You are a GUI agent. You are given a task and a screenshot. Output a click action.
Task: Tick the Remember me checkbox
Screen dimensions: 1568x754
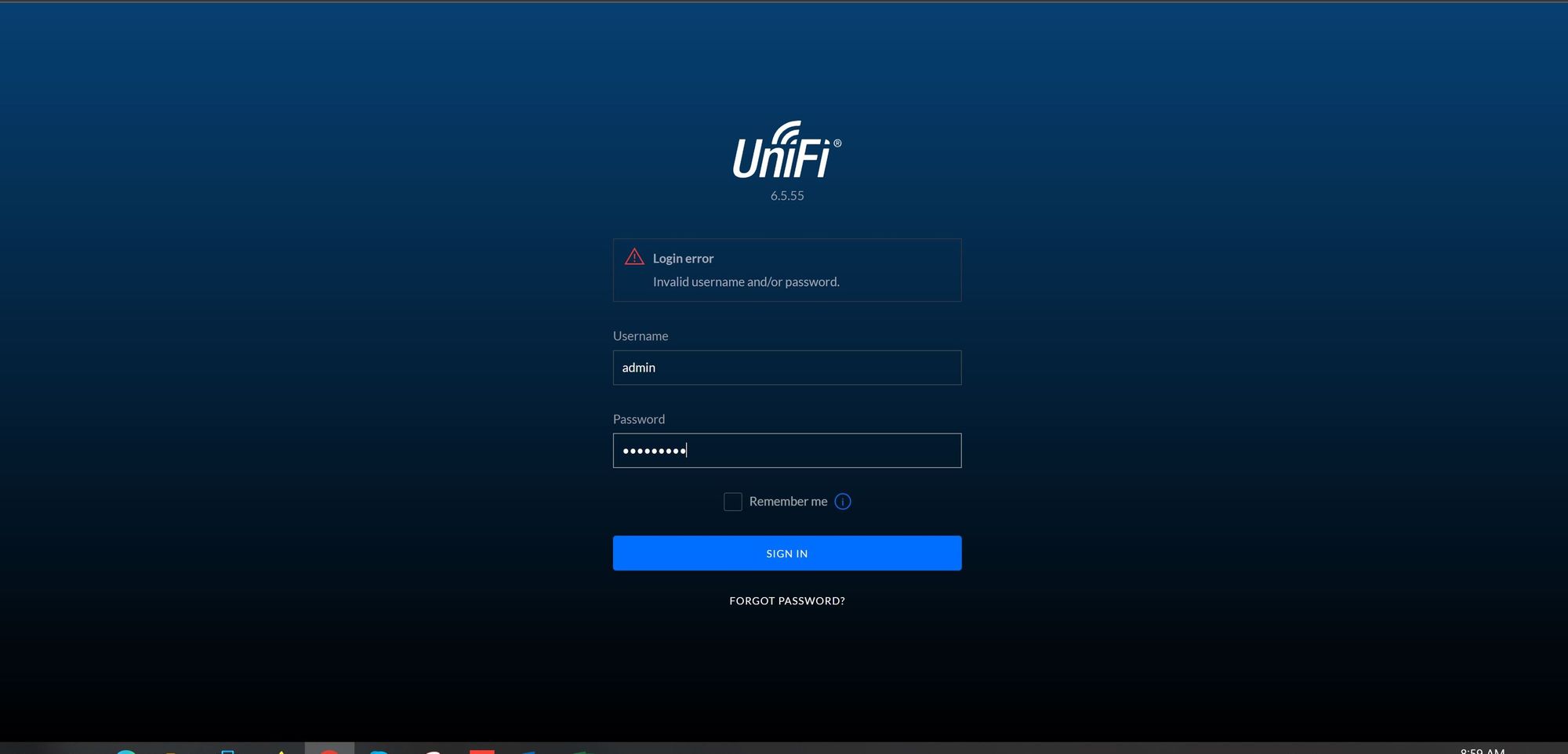pyautogui.click(x=733, y=502)
